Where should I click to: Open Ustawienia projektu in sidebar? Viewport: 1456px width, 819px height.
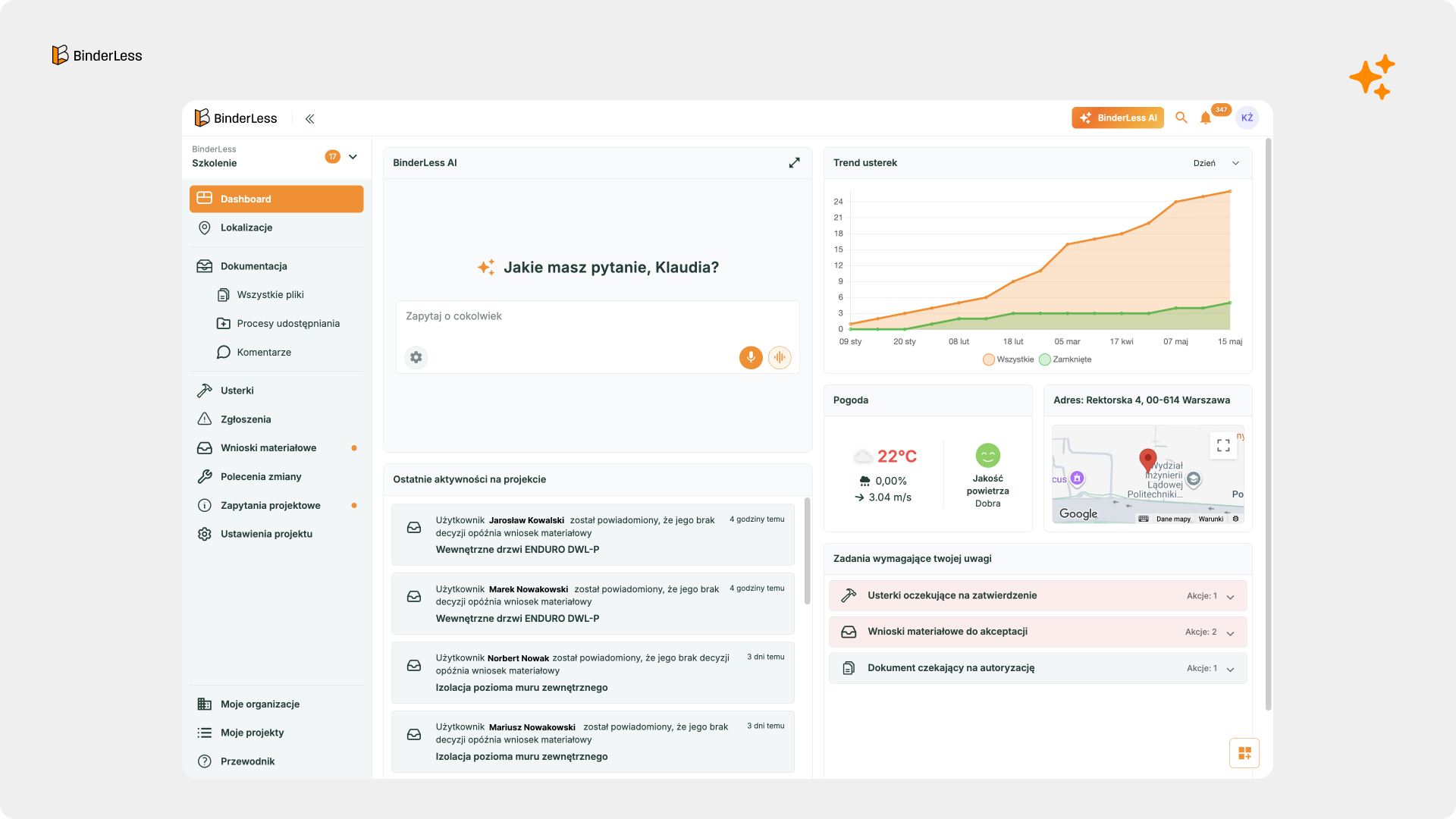[276, 534]
